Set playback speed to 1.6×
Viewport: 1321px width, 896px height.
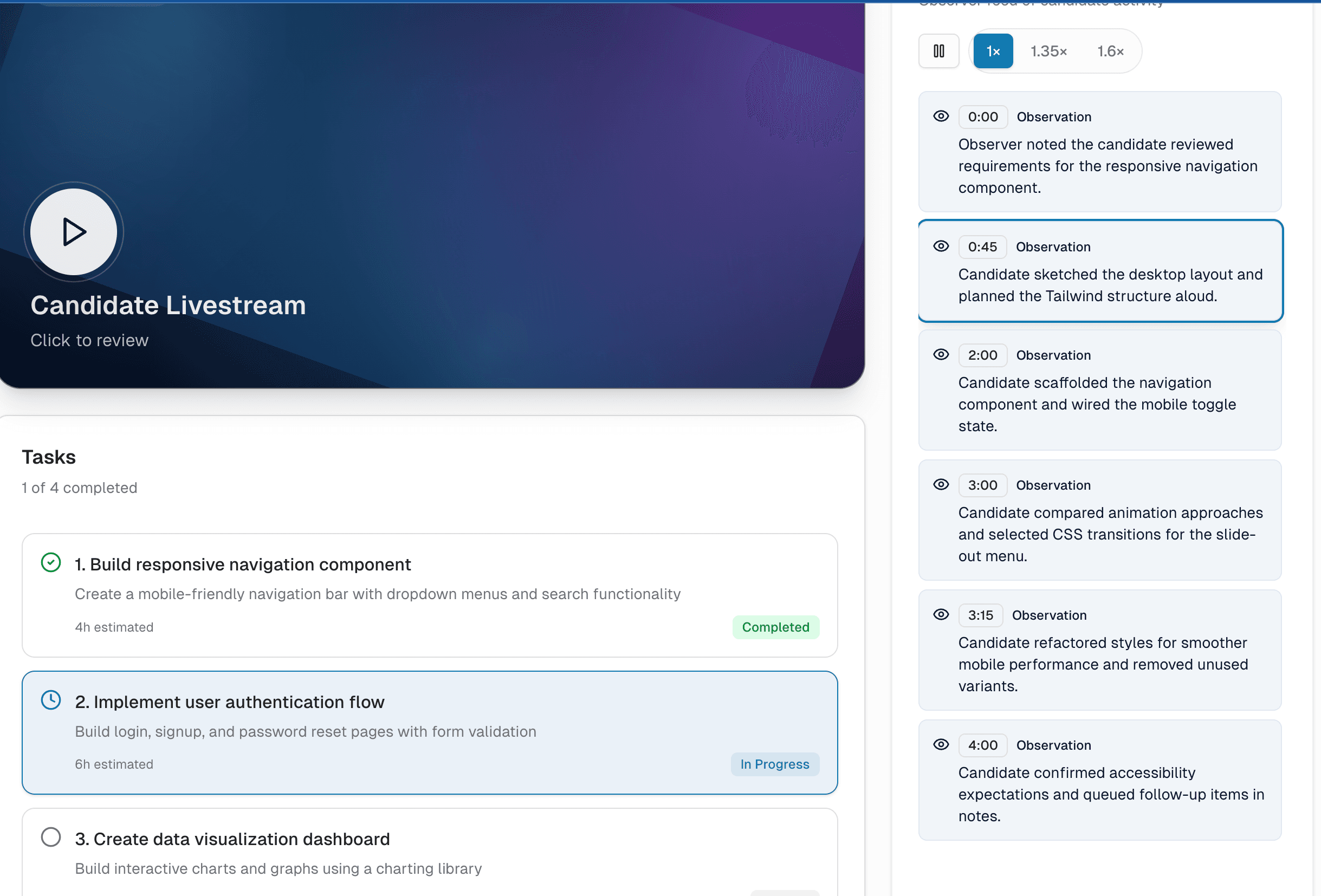(x=1110, y=51)
